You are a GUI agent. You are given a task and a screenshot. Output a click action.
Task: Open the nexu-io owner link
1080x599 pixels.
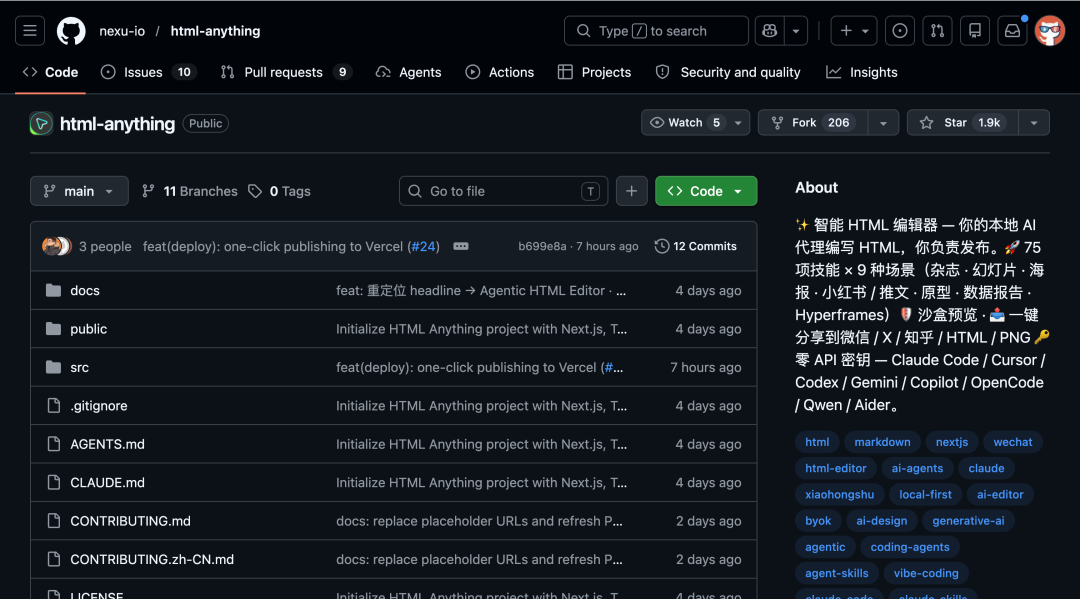point(122,31)
